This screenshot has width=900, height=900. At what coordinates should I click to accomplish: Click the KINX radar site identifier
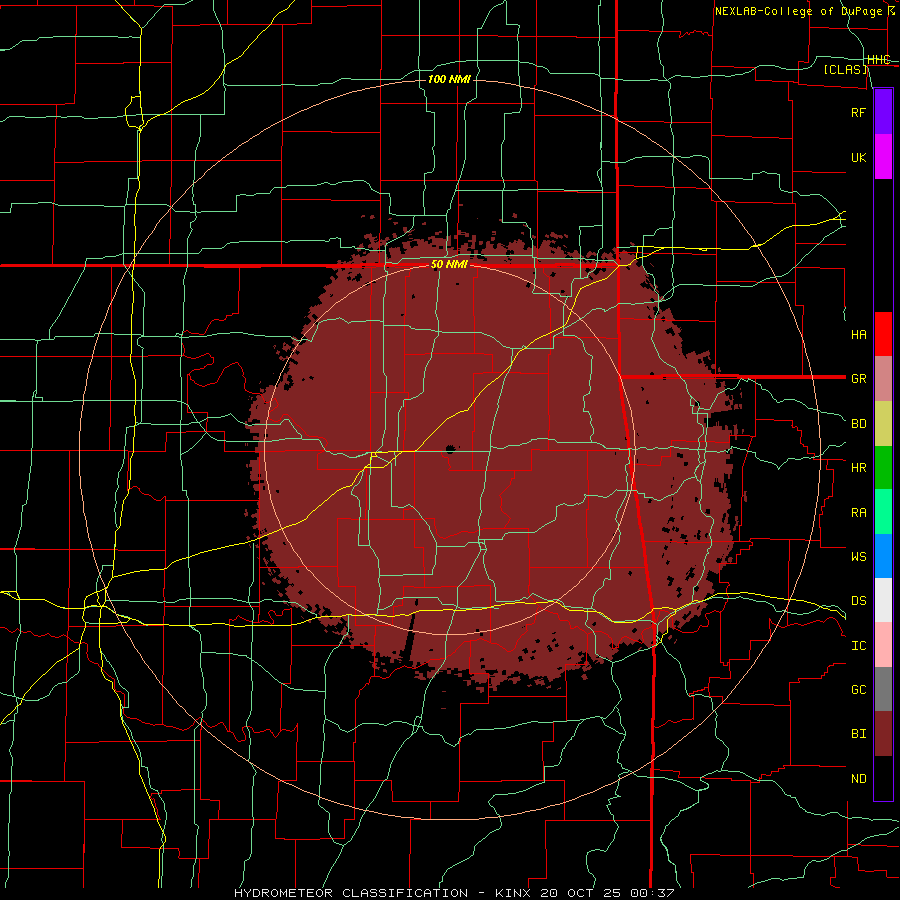tap(513, 893)
